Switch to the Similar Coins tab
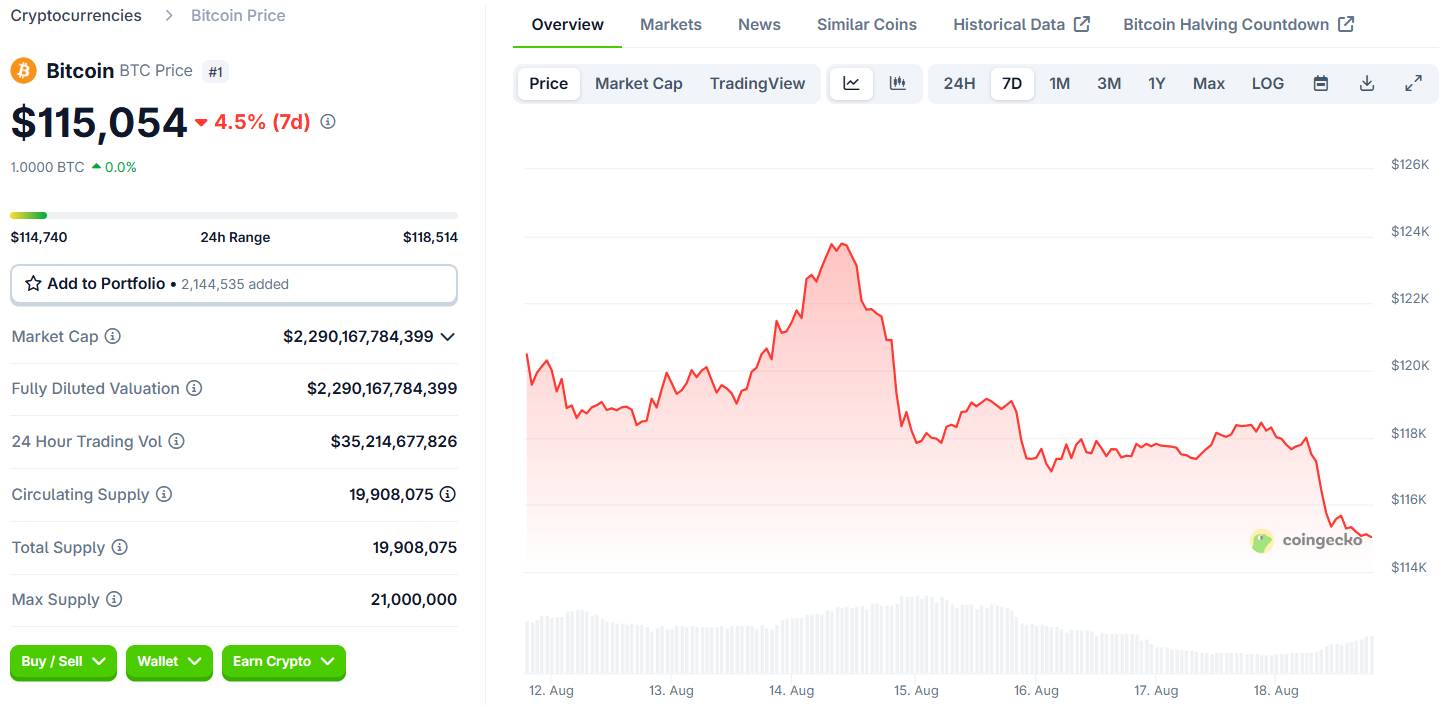Viewport: 1442px width, 705px height. pos(867,24)
